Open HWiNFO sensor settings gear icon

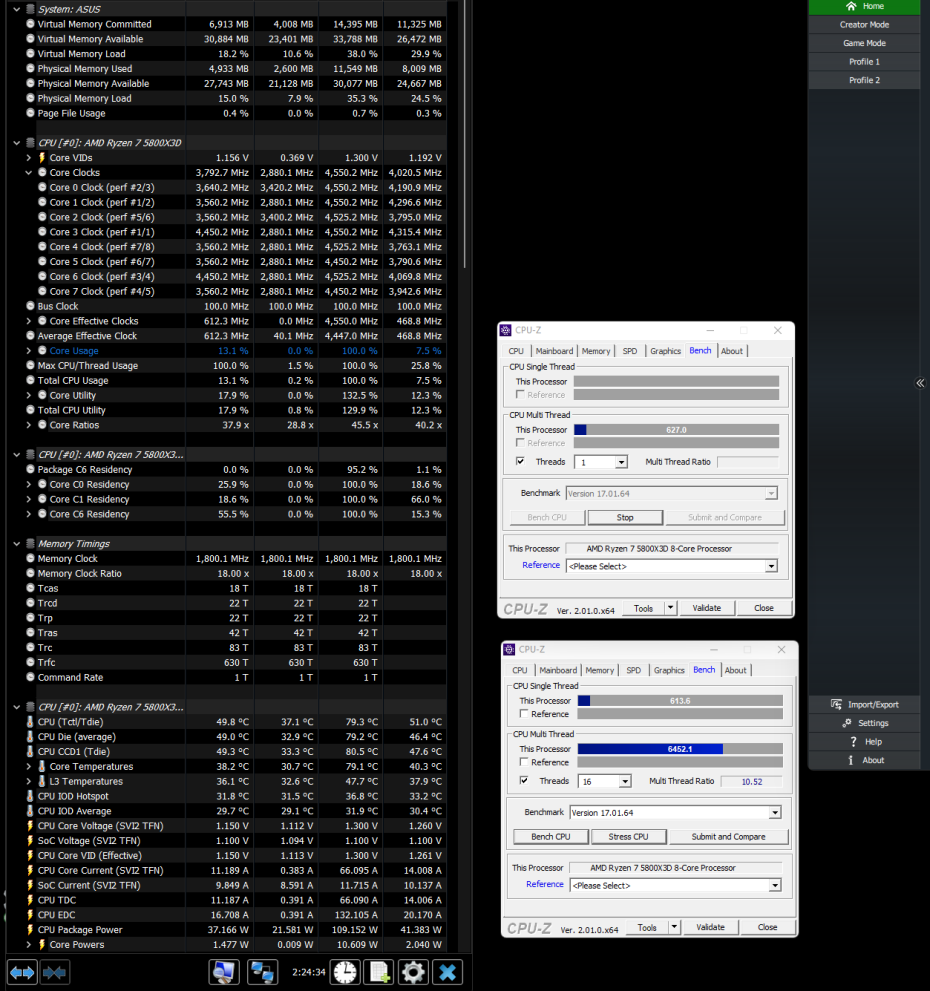coord(413,971)
